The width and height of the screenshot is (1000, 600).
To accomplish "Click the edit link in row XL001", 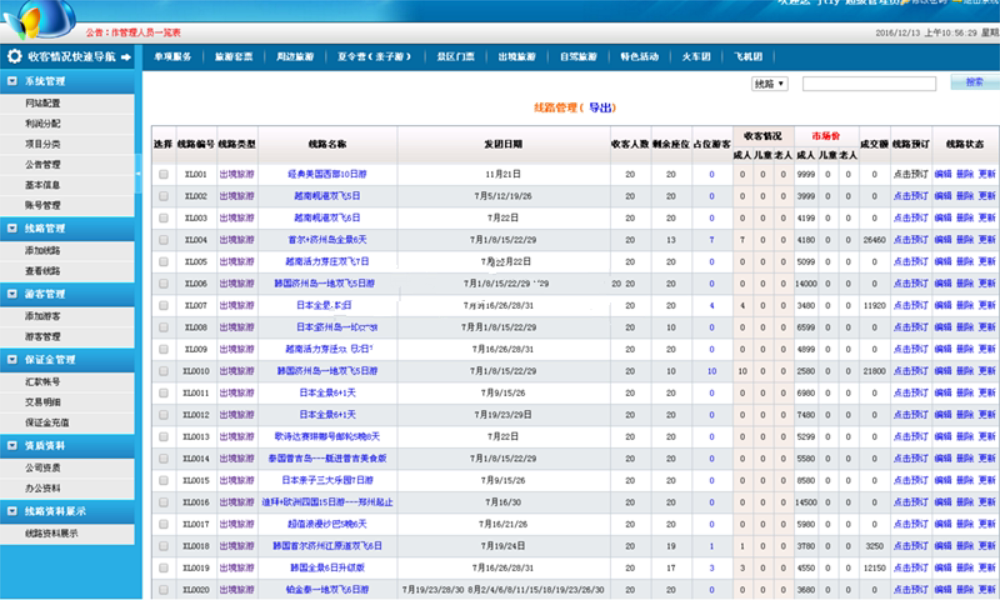I will (943, 174).
